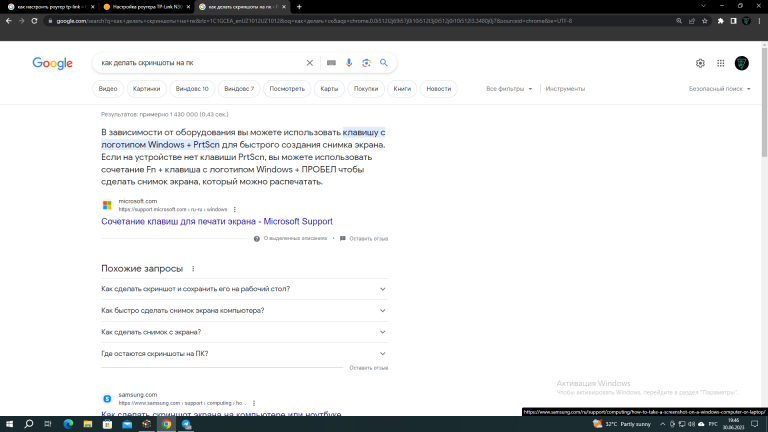Filter results by 'Покупки'

(366, 89)
